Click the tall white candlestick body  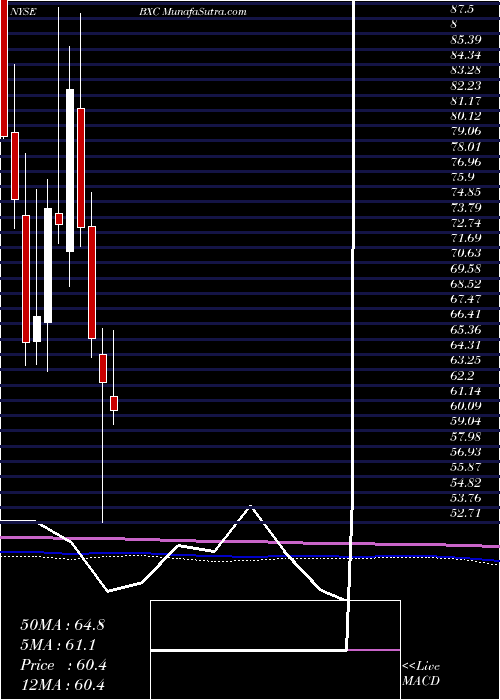pos(70,171)
